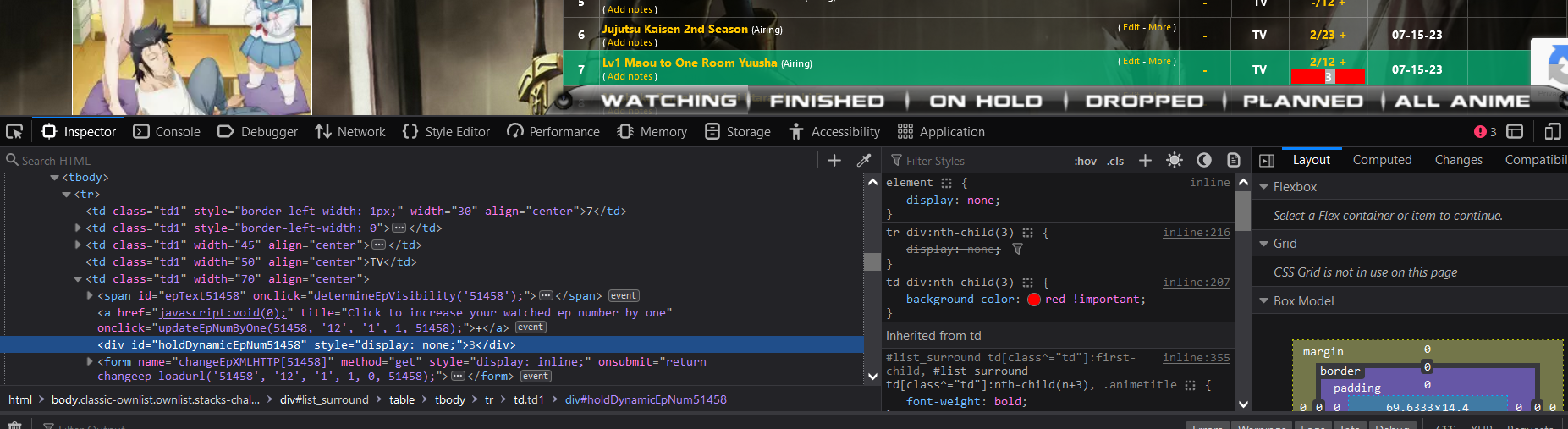Image resolution: width=1568 pixels, height=429 pixels.
Task: Click the red background-color swatch
Action: pos(1033,300)
